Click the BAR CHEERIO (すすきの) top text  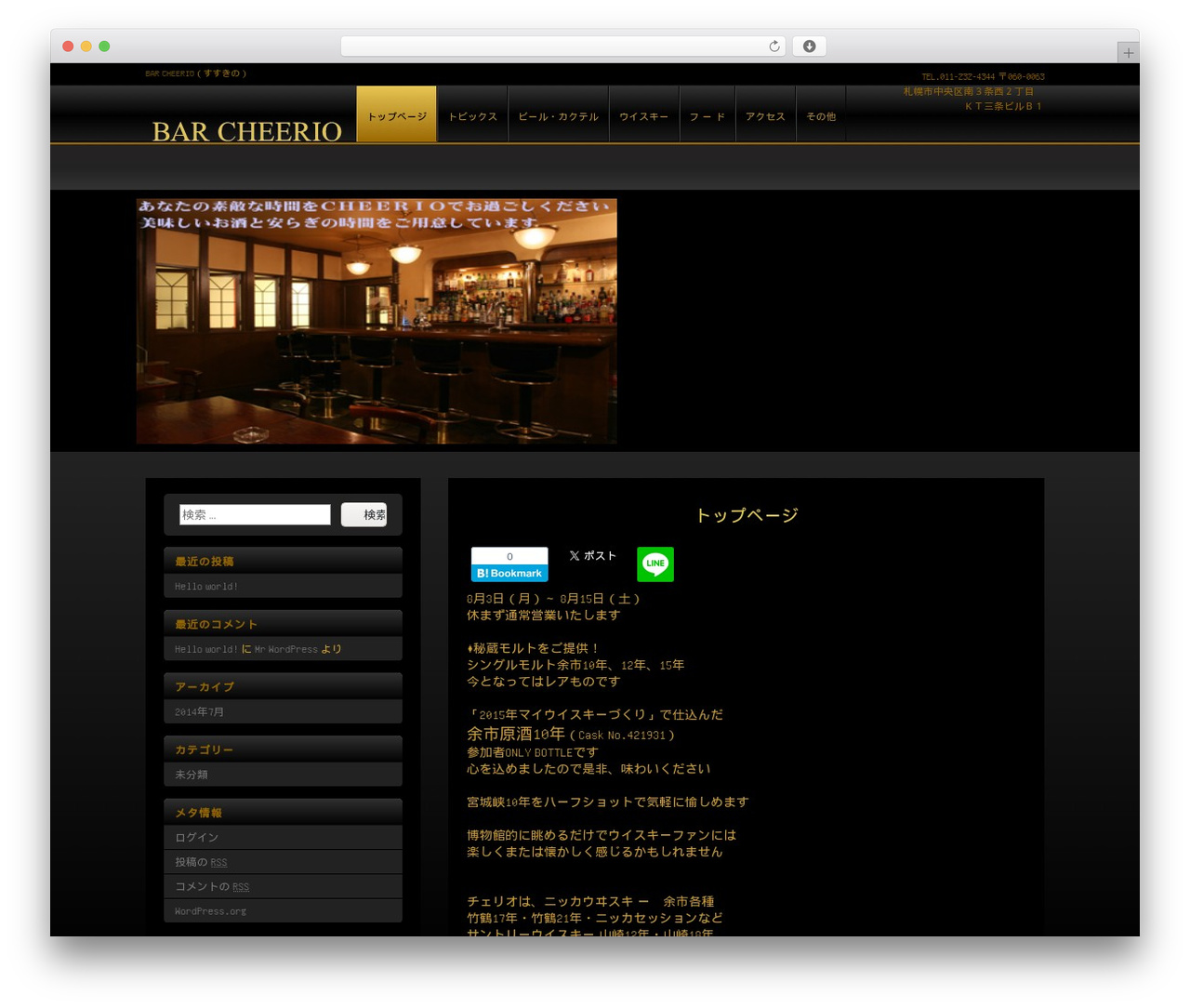[195, 73]
